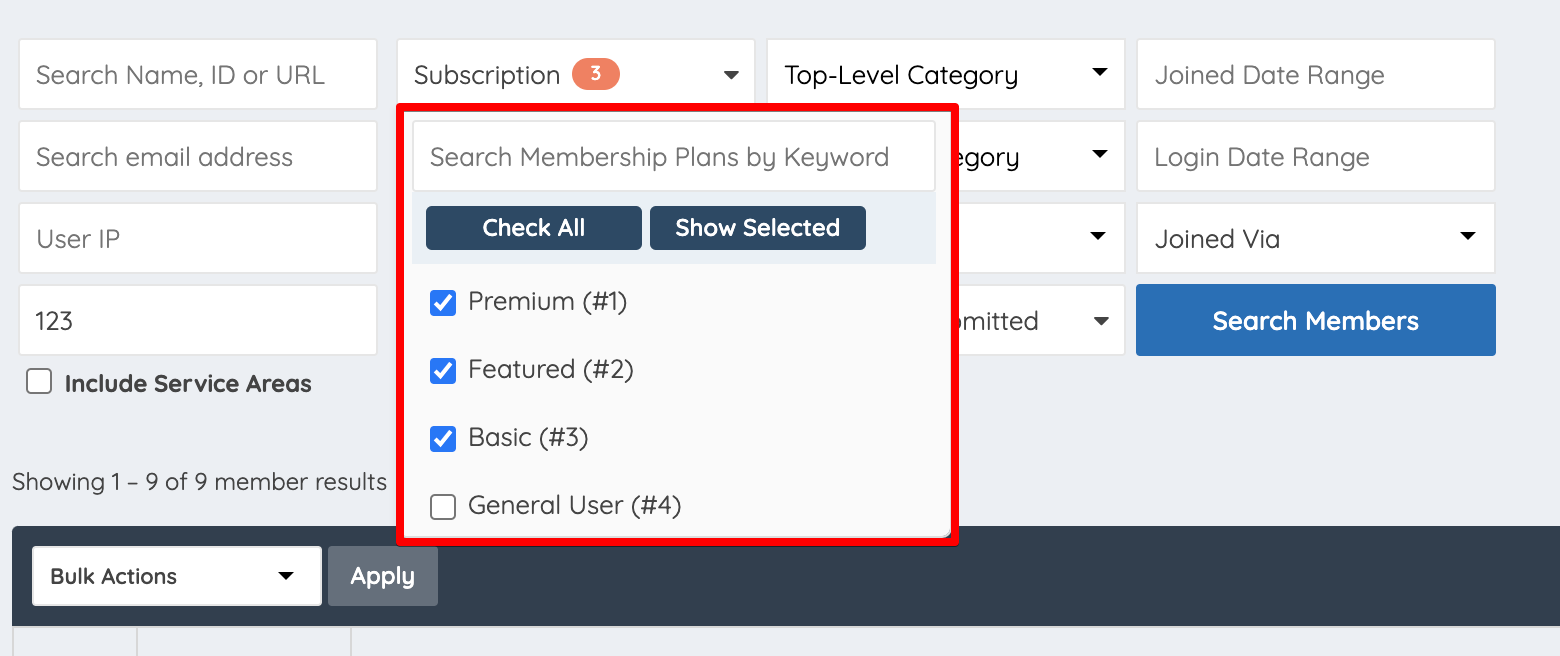Click the Show Selected button
Viewport: 1560px width, 656px height.
click(757, 228)
